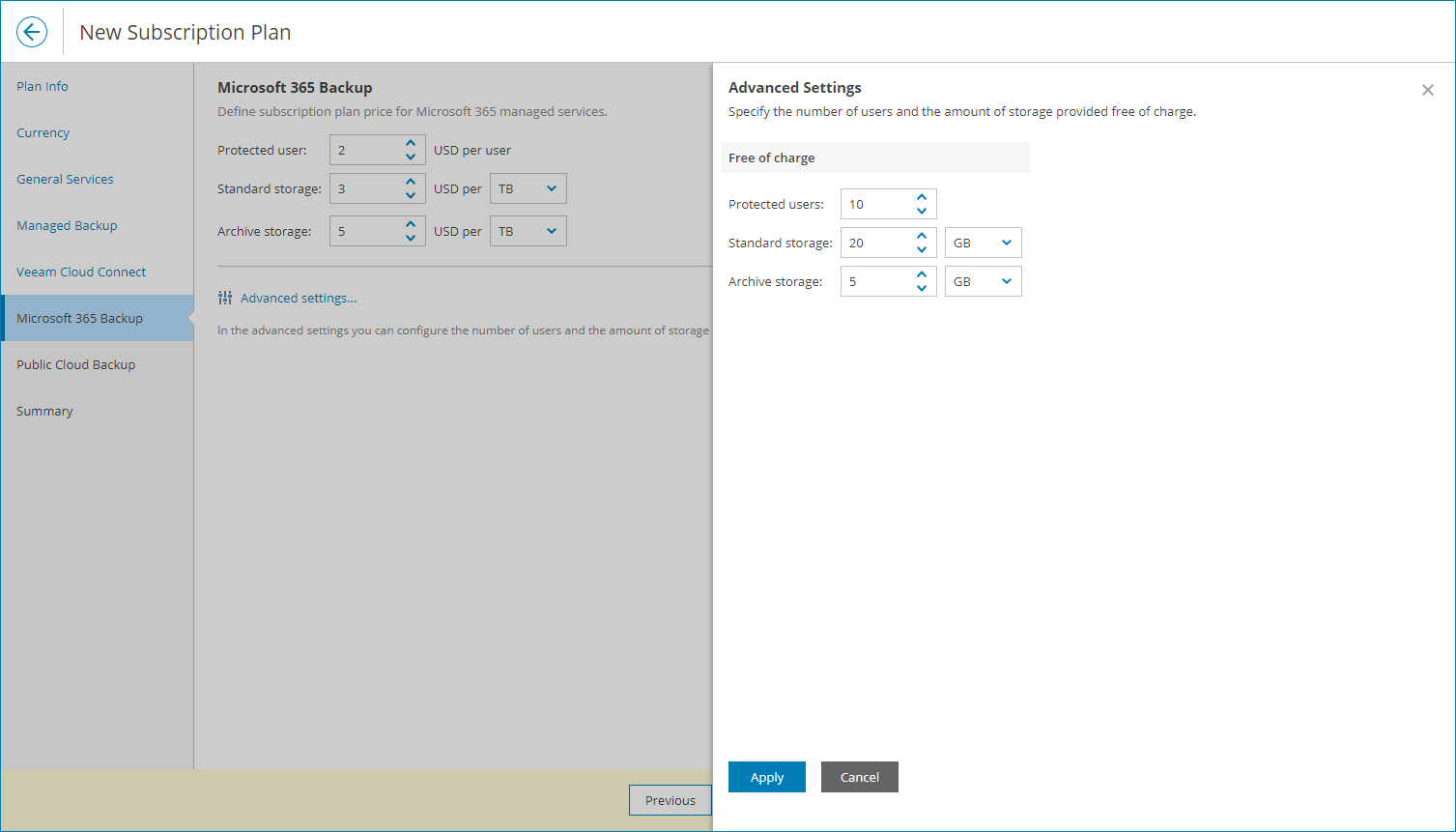This screenshot has width=1456, height=832.
Task: Decrease free Archive storage amount
Action: [x=922, y=288]
